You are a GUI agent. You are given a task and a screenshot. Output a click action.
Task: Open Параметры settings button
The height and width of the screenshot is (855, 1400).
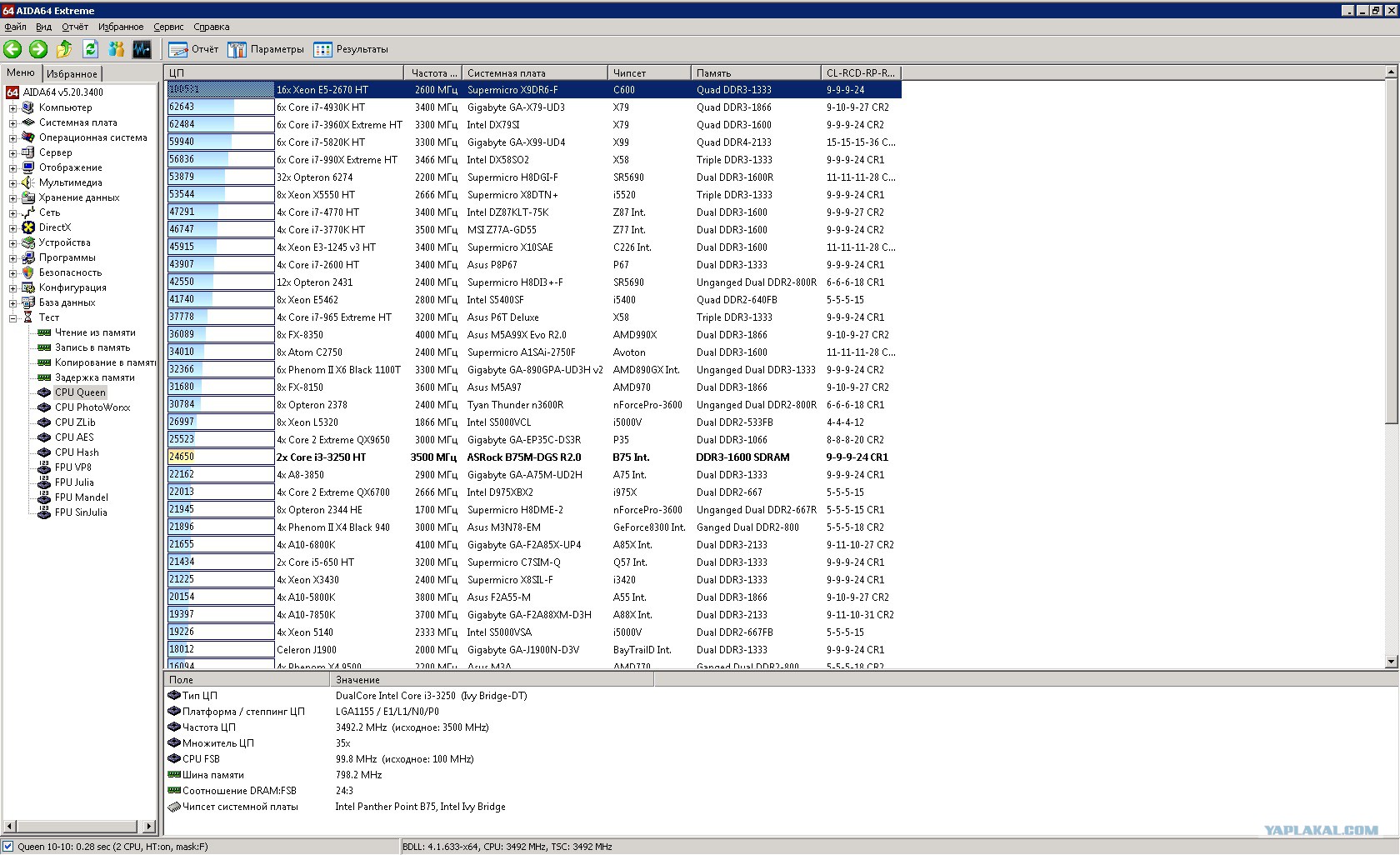[x=266, y=49]
